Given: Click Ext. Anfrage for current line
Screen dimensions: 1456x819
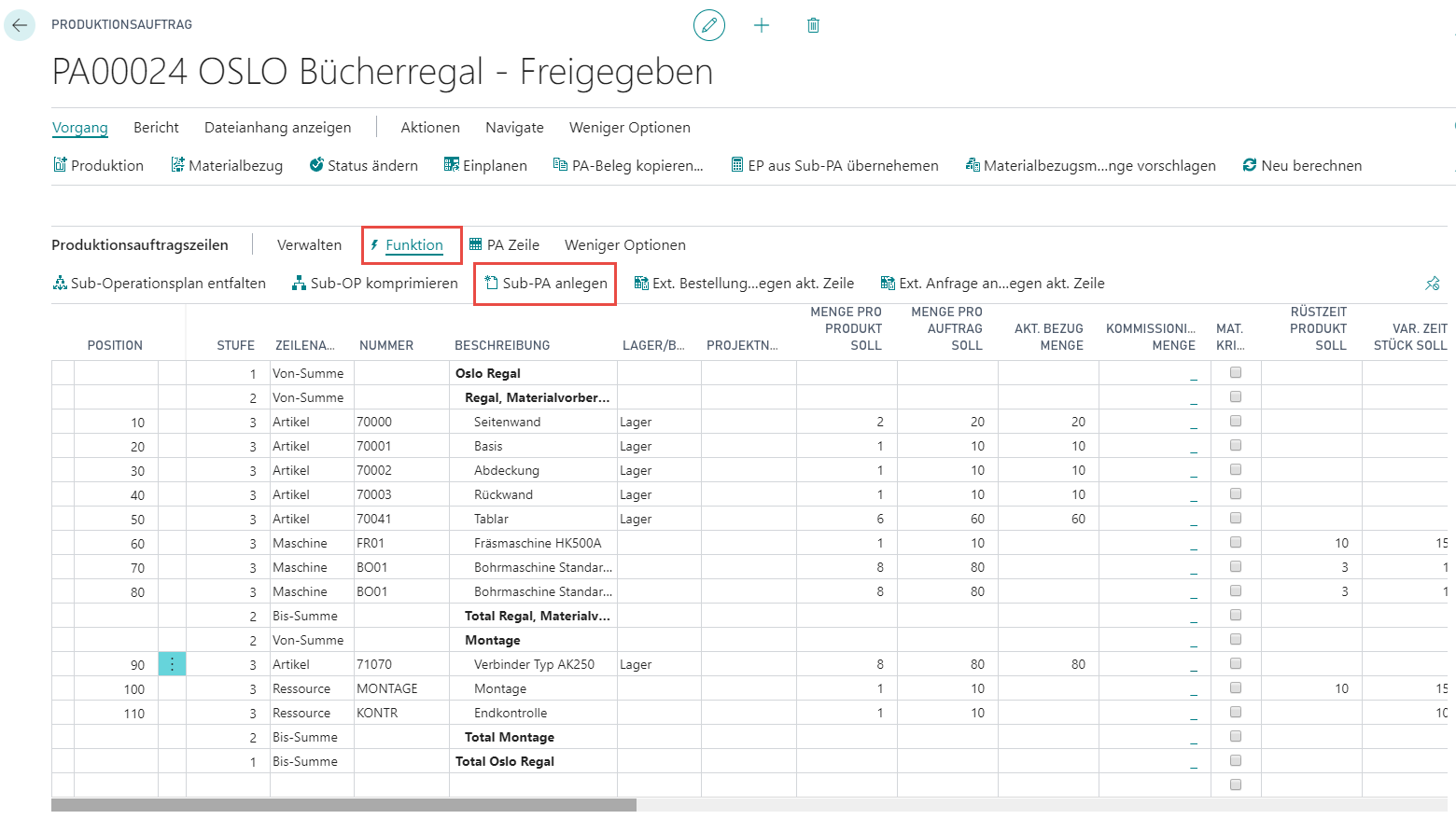Looking at the screenshot, I should point(993,283).
